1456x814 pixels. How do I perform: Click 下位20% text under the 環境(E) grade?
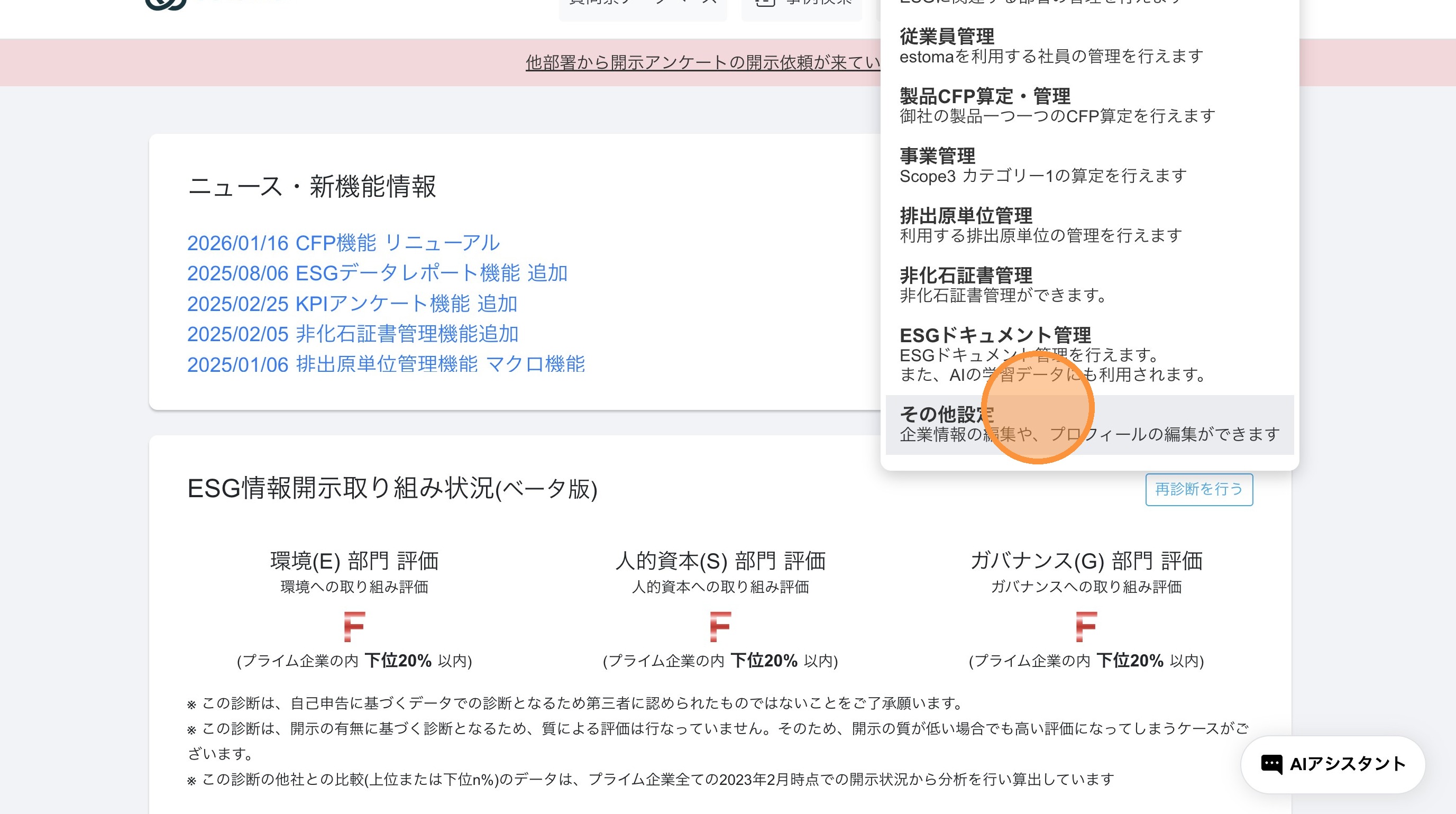(x=398, y=661)
